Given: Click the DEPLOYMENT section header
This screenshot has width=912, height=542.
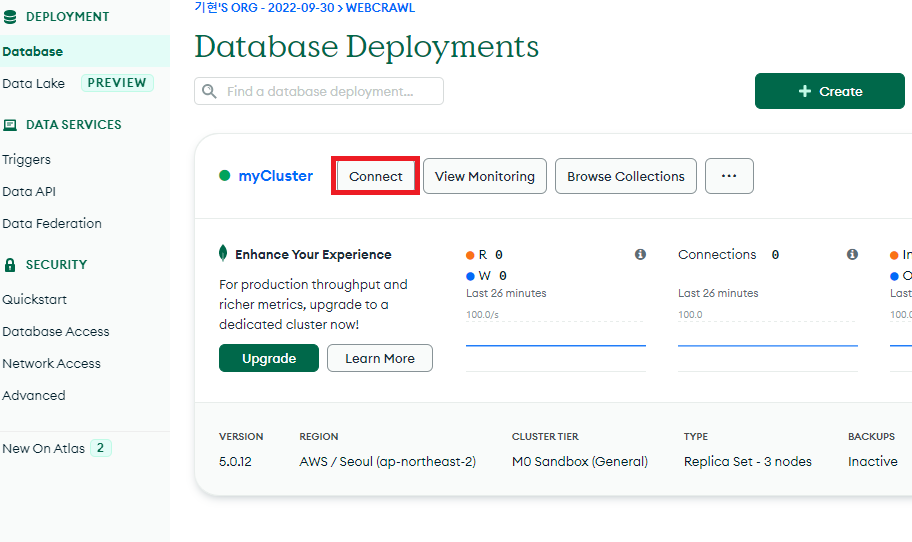Looking at the screenshot, I should pyautogui.click(x=67, y=17).
